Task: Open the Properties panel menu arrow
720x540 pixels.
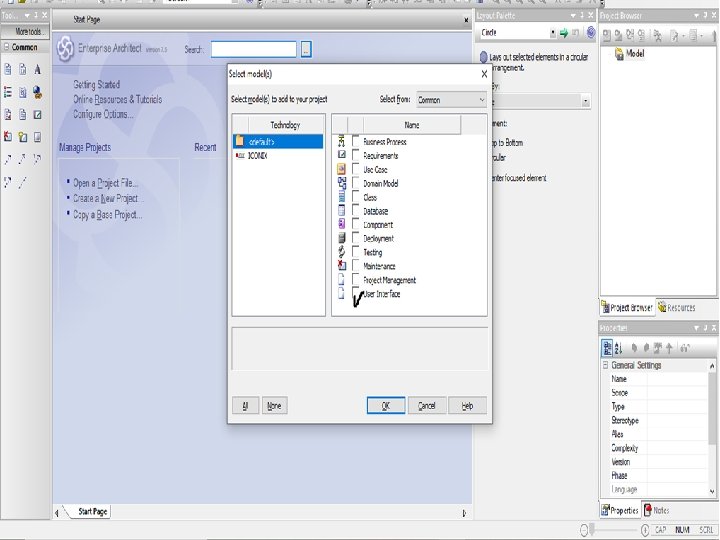Action: [x=697, y=328]
